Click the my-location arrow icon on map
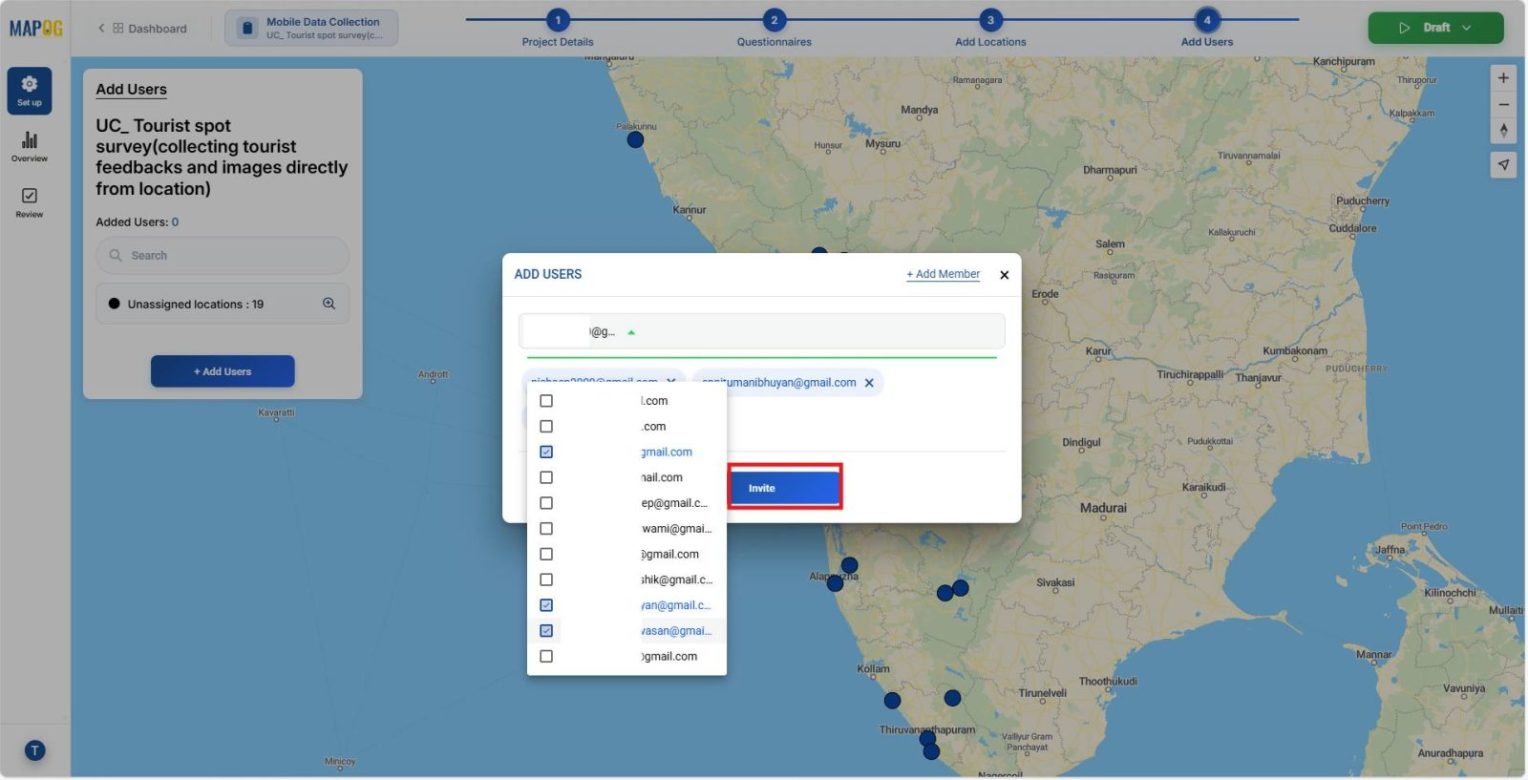 pos(1503,164)
